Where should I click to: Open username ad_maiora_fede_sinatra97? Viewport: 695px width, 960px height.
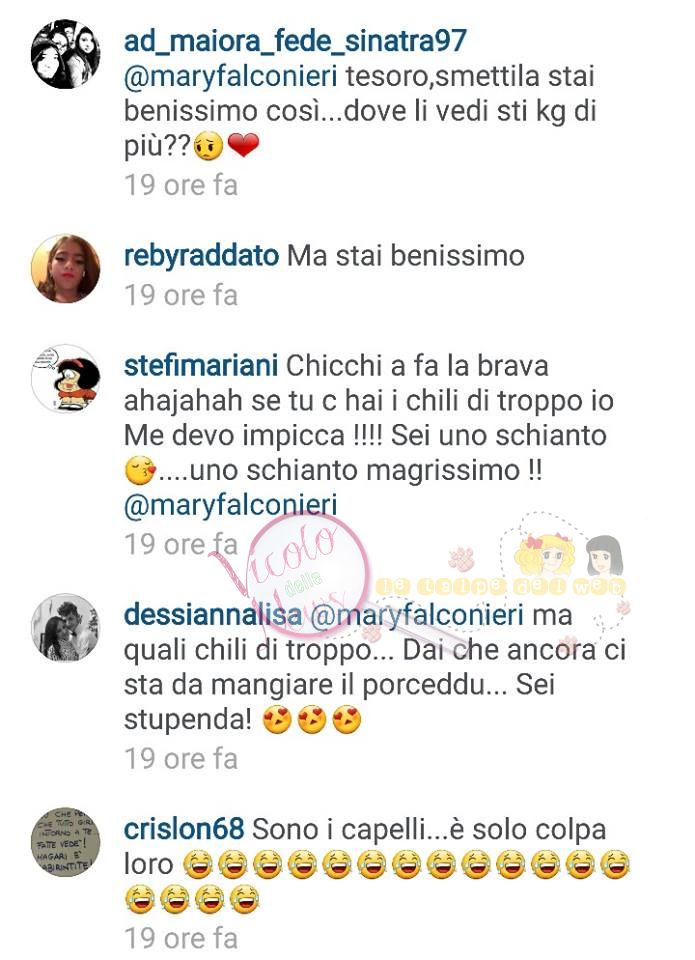295,42
